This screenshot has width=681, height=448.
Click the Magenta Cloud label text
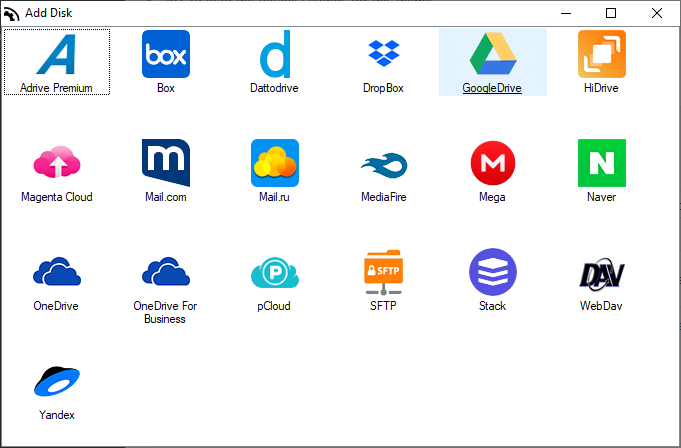tap(57, 197)
